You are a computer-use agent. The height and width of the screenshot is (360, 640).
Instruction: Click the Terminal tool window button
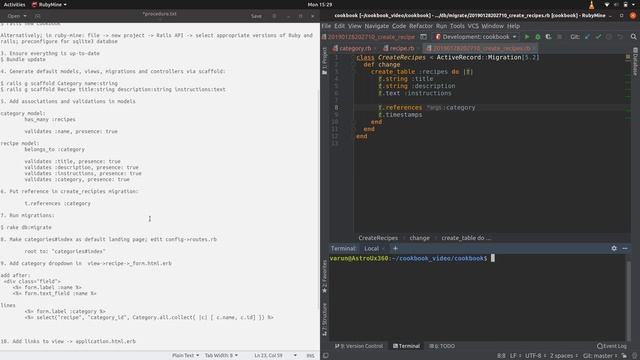[407, 346]
